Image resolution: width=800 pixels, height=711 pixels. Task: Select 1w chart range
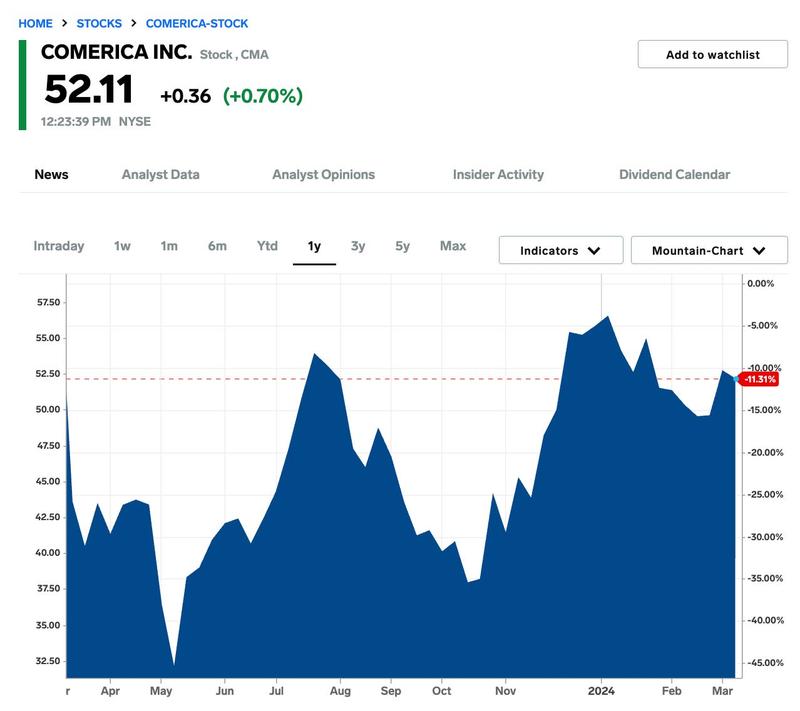click(122, 246)
